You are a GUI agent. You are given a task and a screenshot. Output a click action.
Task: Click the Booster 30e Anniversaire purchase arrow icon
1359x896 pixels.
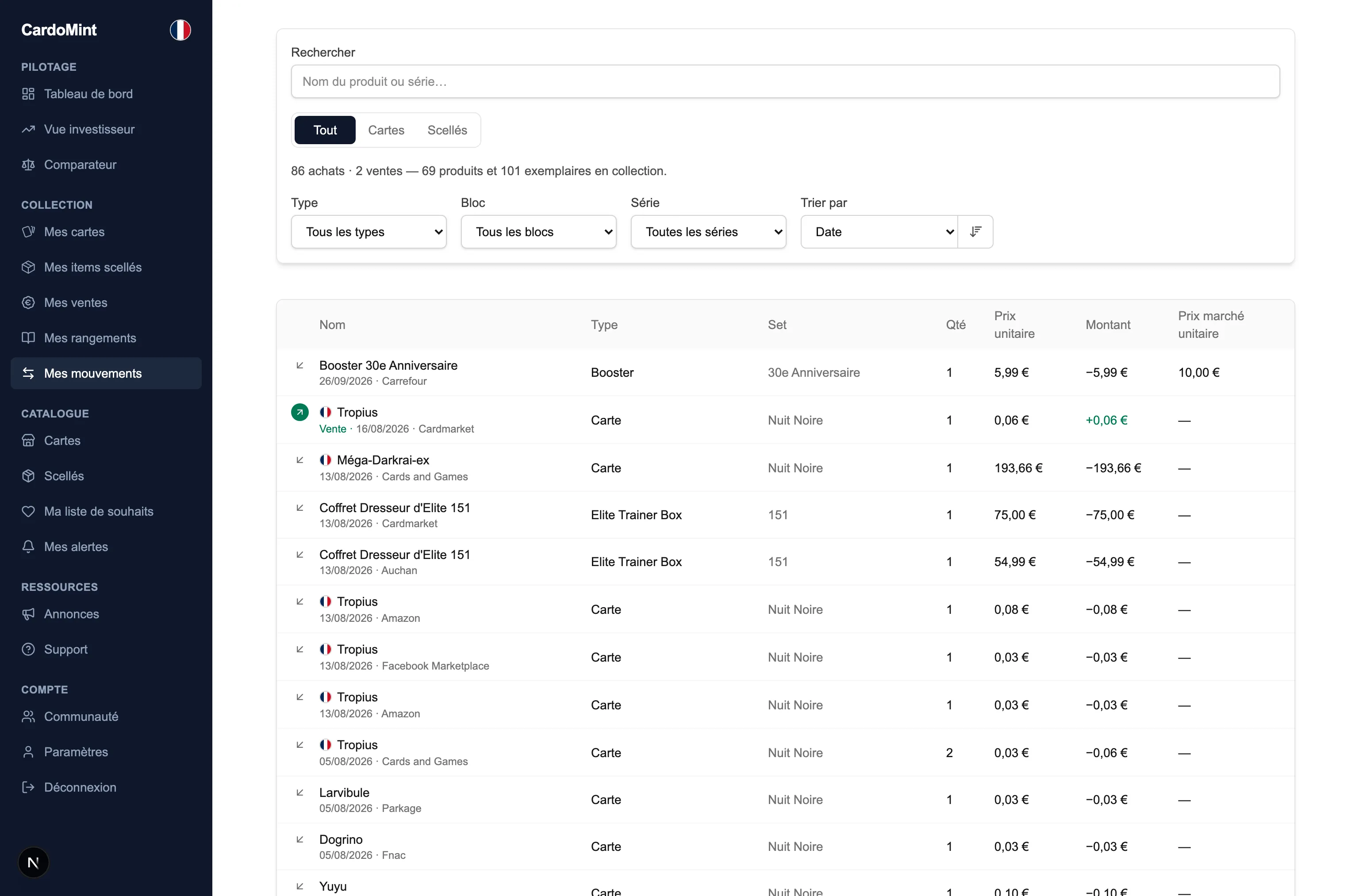tap(299, 365)
